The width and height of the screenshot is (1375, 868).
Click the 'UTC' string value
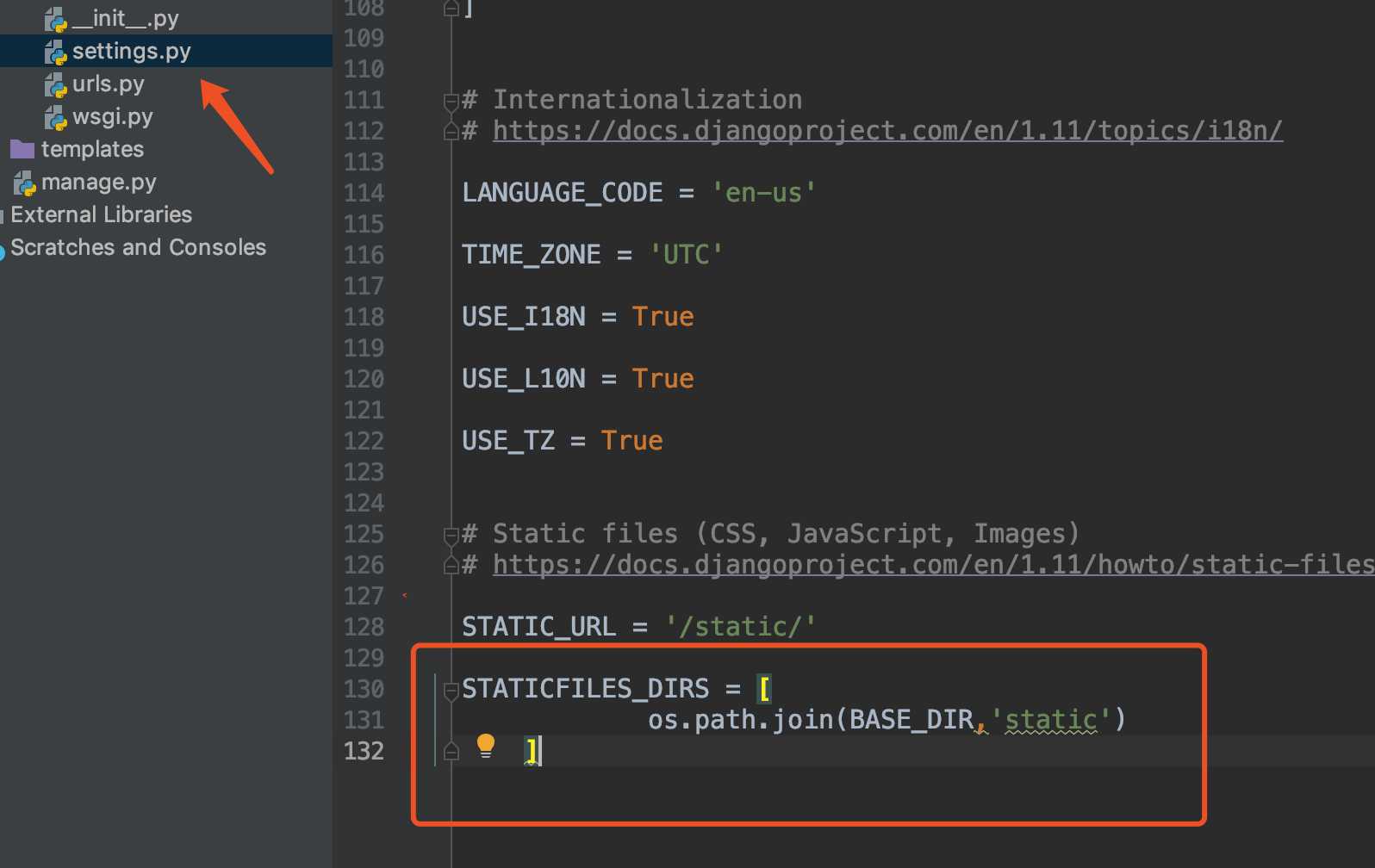pyautogui.click(x=686, y=255)
